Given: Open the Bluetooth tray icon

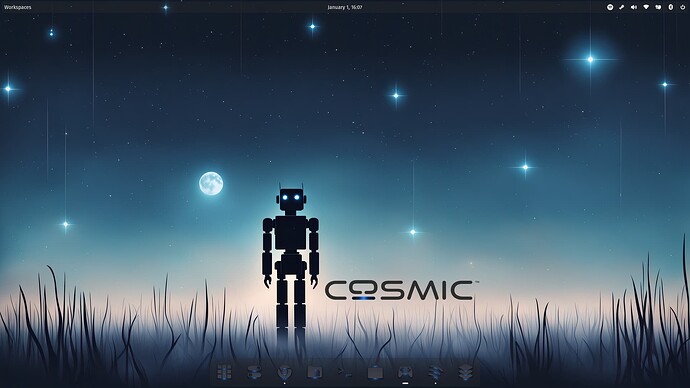Looking at the screenshot, I should pyautogui.click(x=671, y=7).
